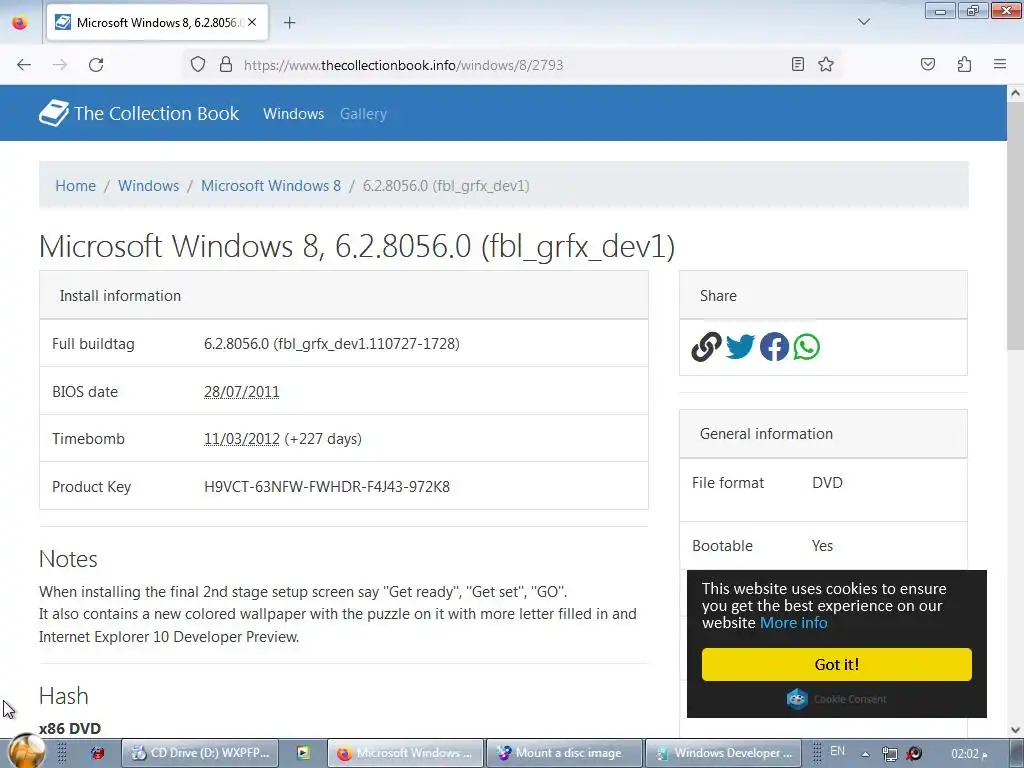This screenshot has height=768, width=1024.
Task: Click the small media taskbar button
Action: click(x=303, y=753)
